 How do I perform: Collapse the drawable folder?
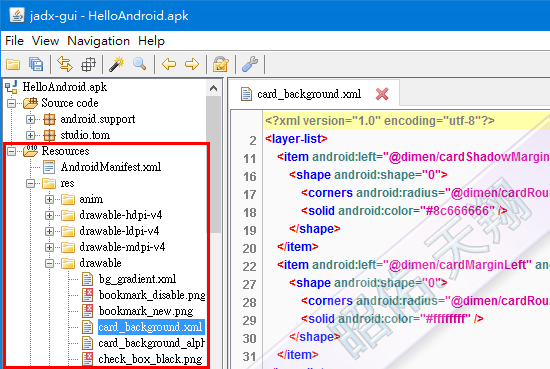pos(49,263)
